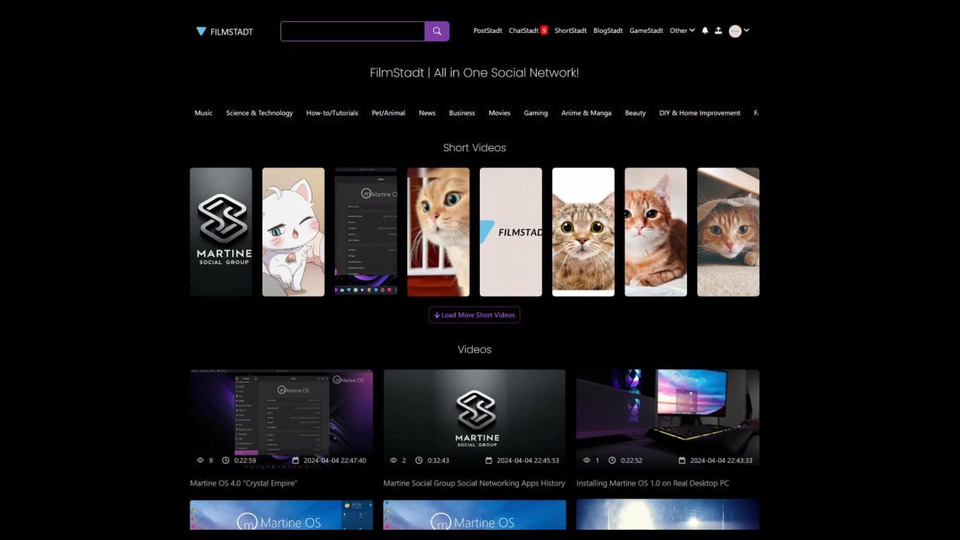Select the Science & Technology category

click(x=259, y=113)
